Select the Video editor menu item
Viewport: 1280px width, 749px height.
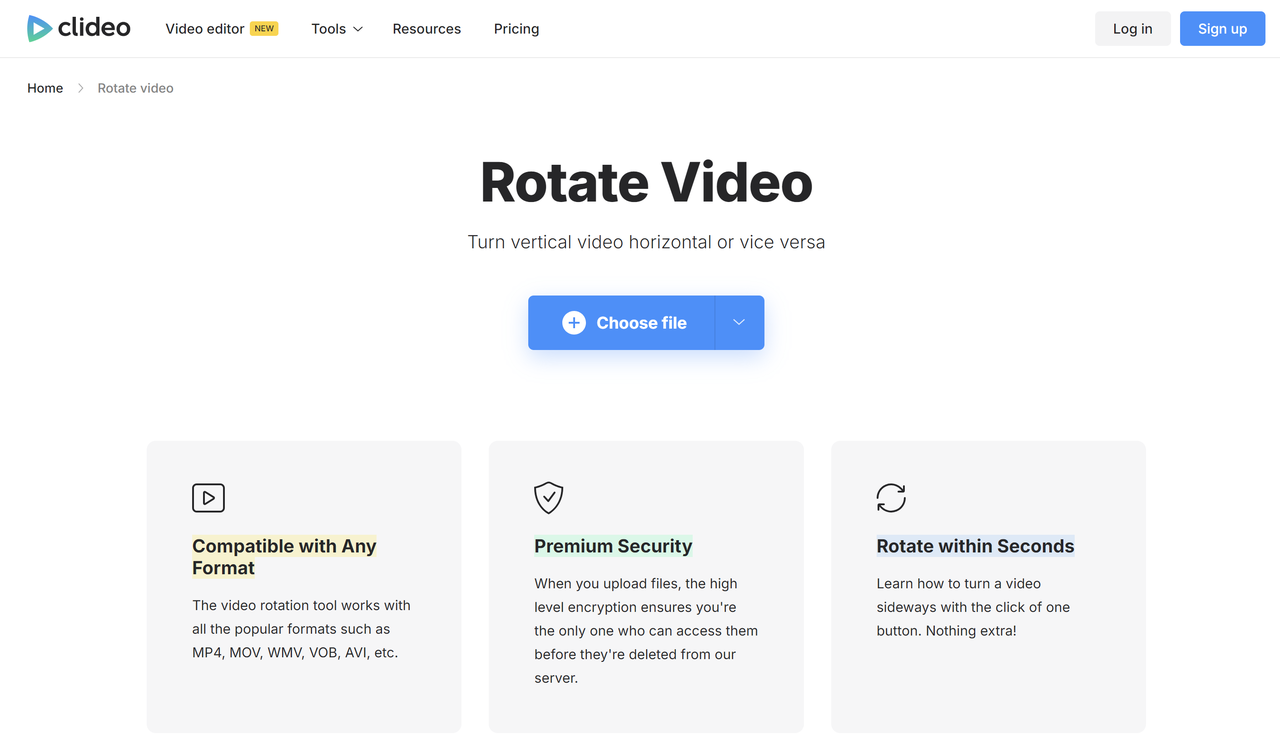[x=206, y=28]
